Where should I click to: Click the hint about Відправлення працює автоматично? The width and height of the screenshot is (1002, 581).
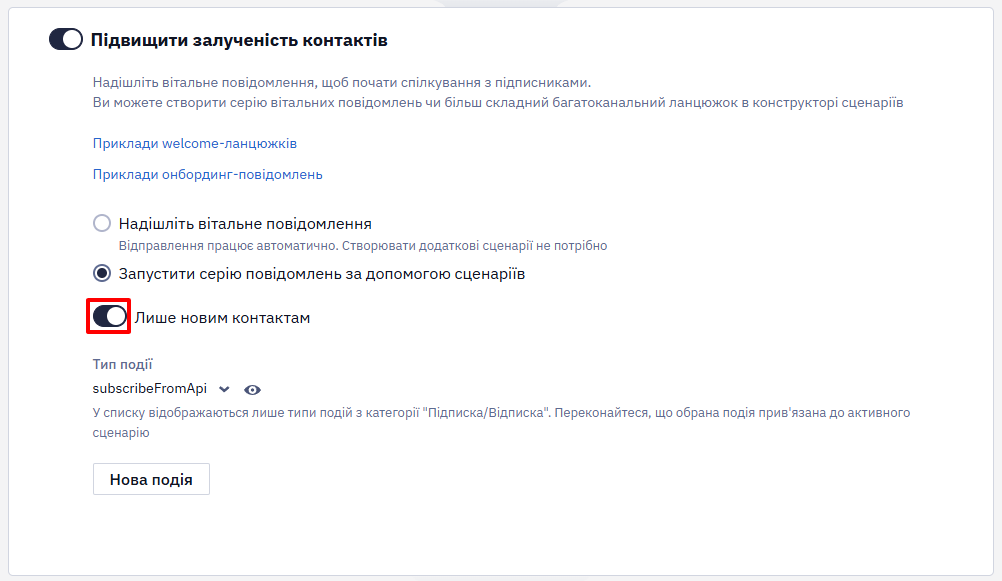click(x=363, y=246)
